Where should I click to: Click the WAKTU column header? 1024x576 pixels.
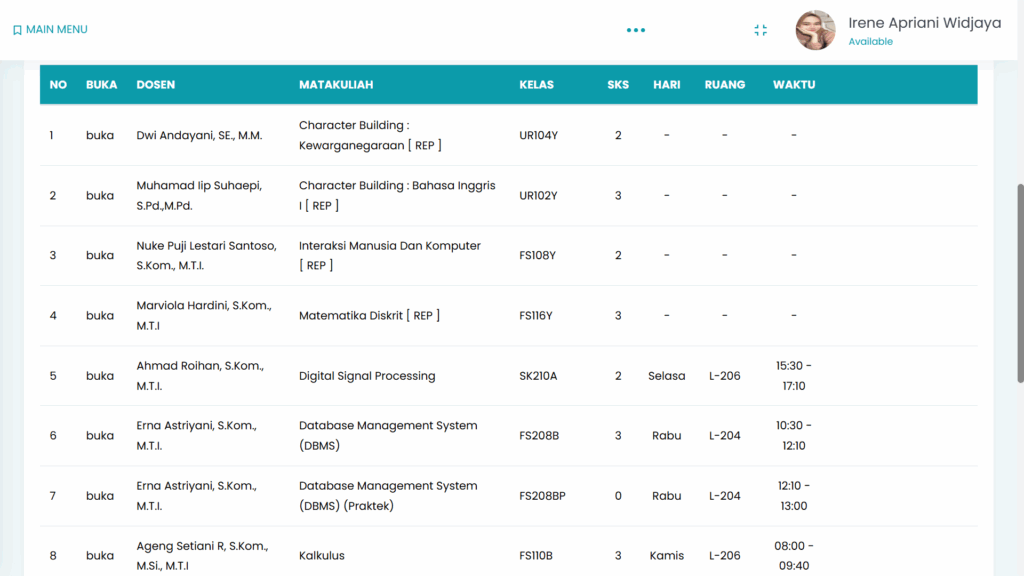point(794,85)
